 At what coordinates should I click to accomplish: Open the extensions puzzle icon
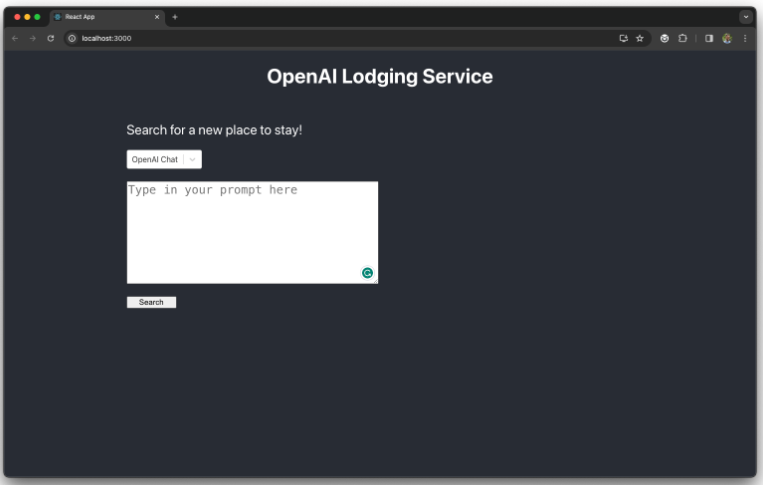tap(683, 38)
